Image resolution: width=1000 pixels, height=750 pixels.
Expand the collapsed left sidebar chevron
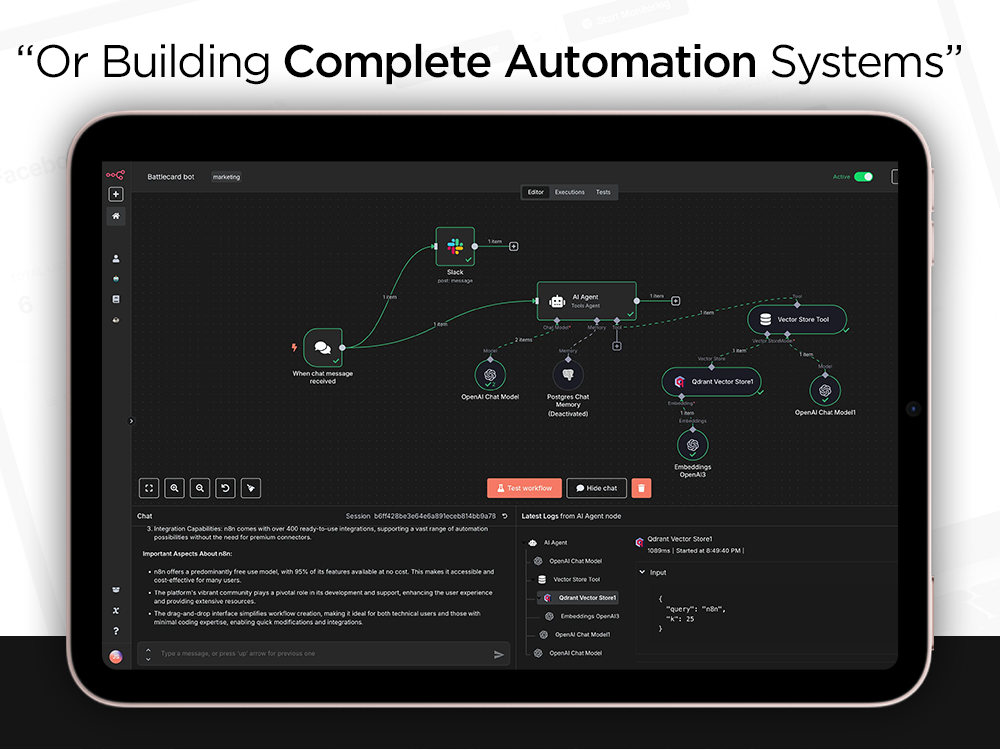pyautogui.click(x=131, y=421)
